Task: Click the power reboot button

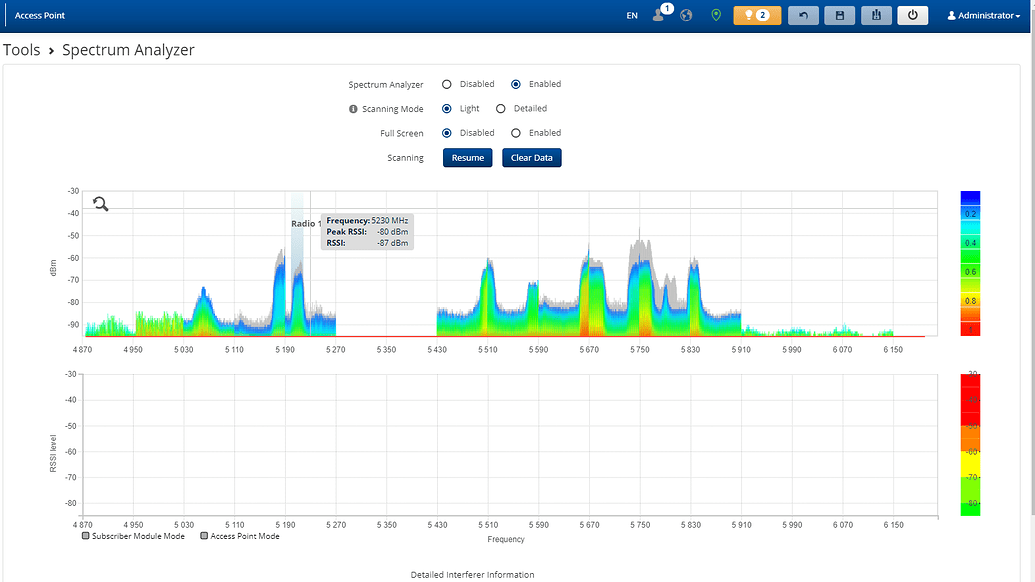Action: (912, 16)
